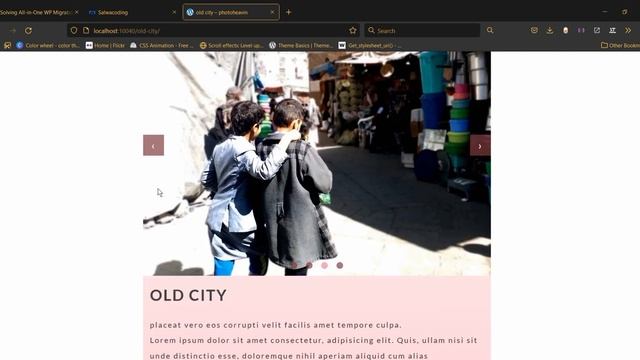Click the OLD CITY heading
The height and width of the screenshot is (360, 640).
click(x=188, y=295)
